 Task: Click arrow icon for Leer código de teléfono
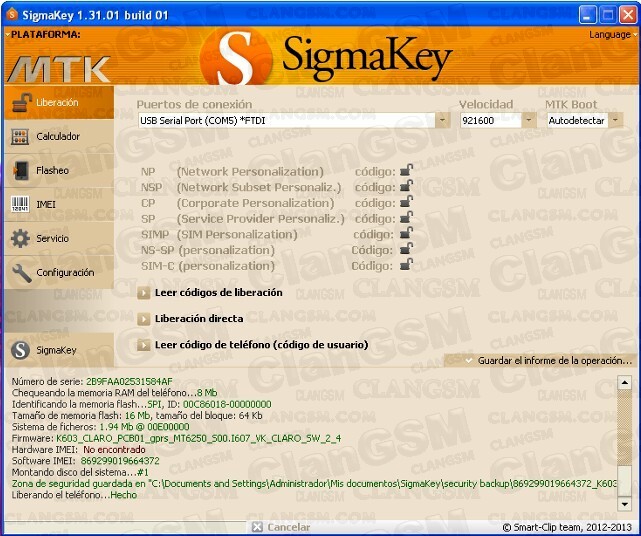coord(143,345)
